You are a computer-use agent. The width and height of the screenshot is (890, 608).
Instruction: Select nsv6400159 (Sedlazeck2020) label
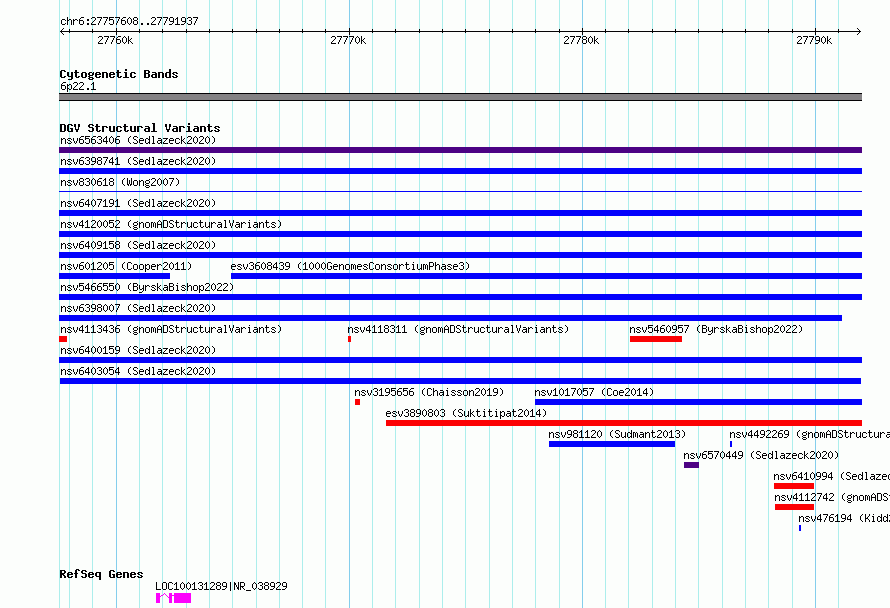tap(138, 350)
